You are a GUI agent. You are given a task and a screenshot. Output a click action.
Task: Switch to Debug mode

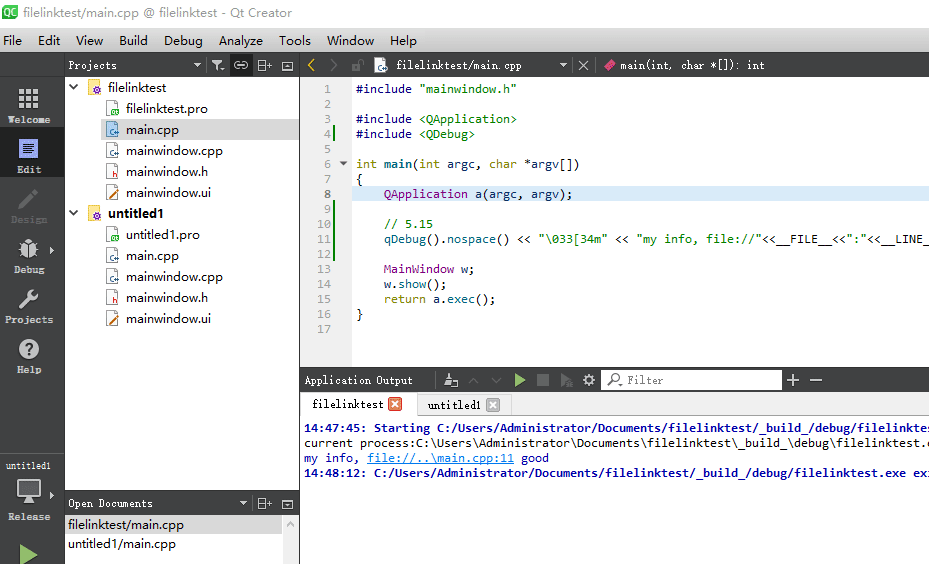tap(28, 255)
